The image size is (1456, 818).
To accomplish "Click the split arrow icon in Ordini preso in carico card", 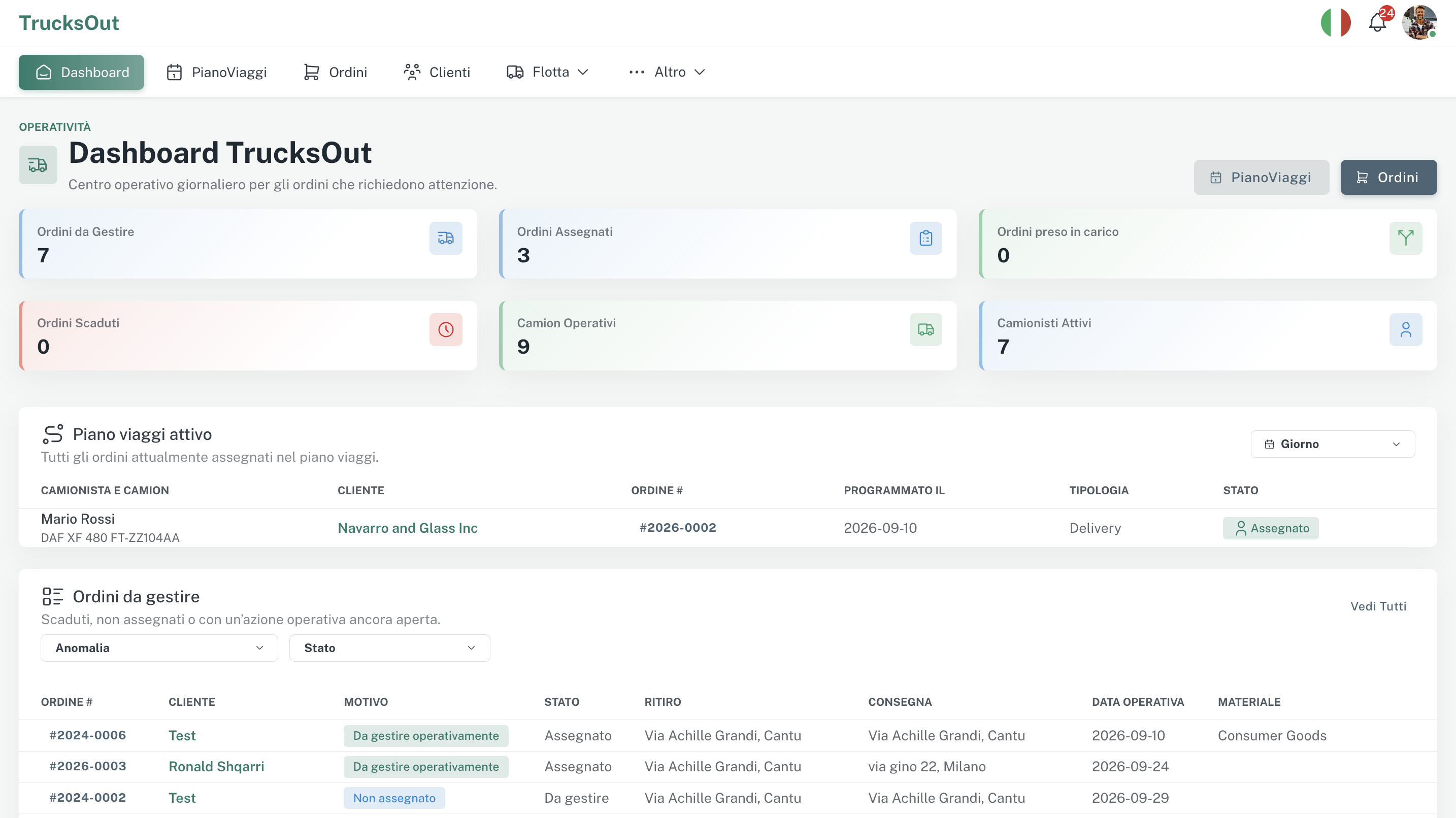I will coord(1405,238).
